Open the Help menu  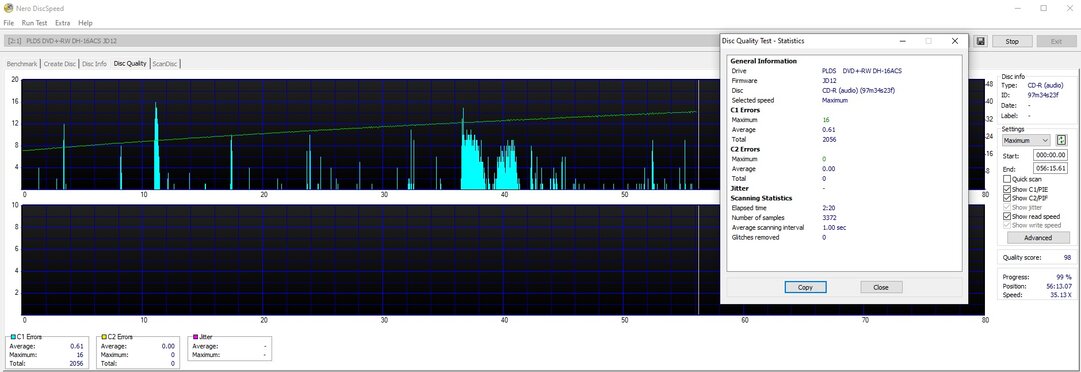point(85,23)
